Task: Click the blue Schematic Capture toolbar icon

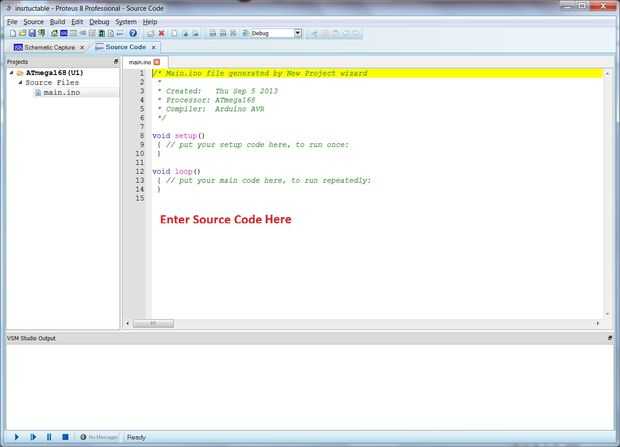Action: point(64,34)
